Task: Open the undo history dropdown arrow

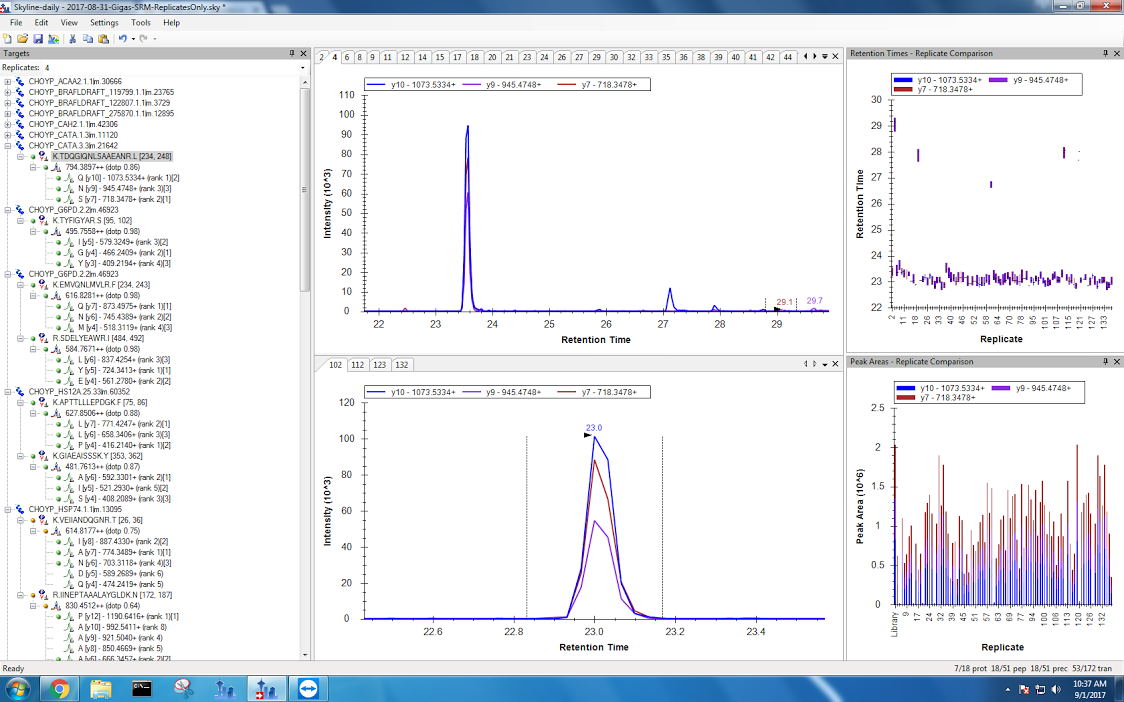Action: pyautogui.click(x=131, y=38)
